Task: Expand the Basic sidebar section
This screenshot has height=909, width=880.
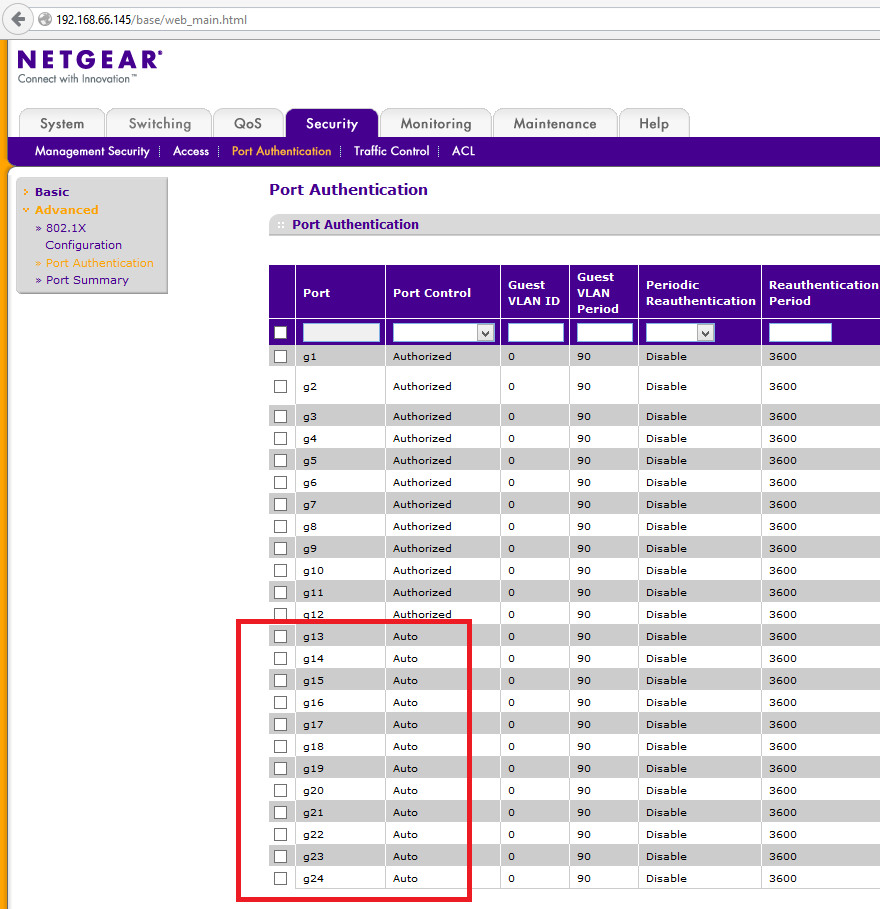Action: [52, 192]
